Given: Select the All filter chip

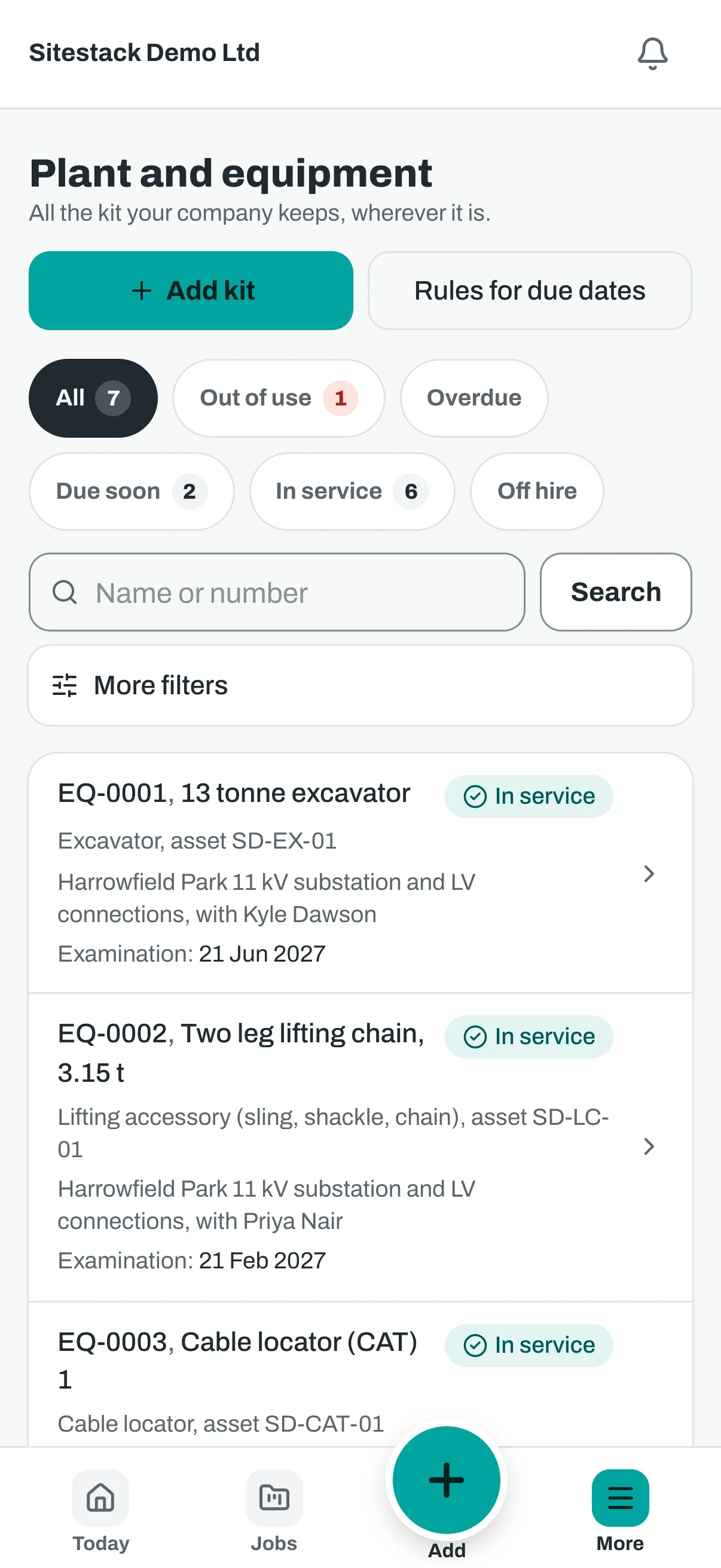Looking at the screenshot, I should pos(93,398).
